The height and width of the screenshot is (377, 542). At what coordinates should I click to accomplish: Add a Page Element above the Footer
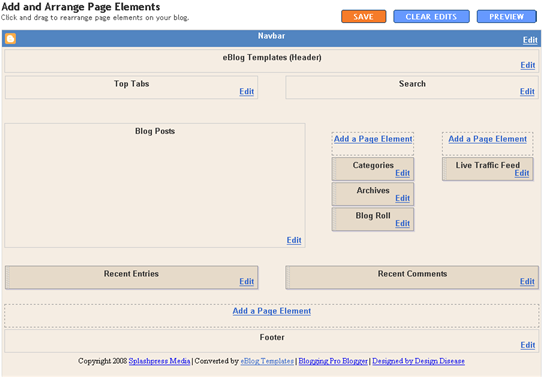coord(272,311)
